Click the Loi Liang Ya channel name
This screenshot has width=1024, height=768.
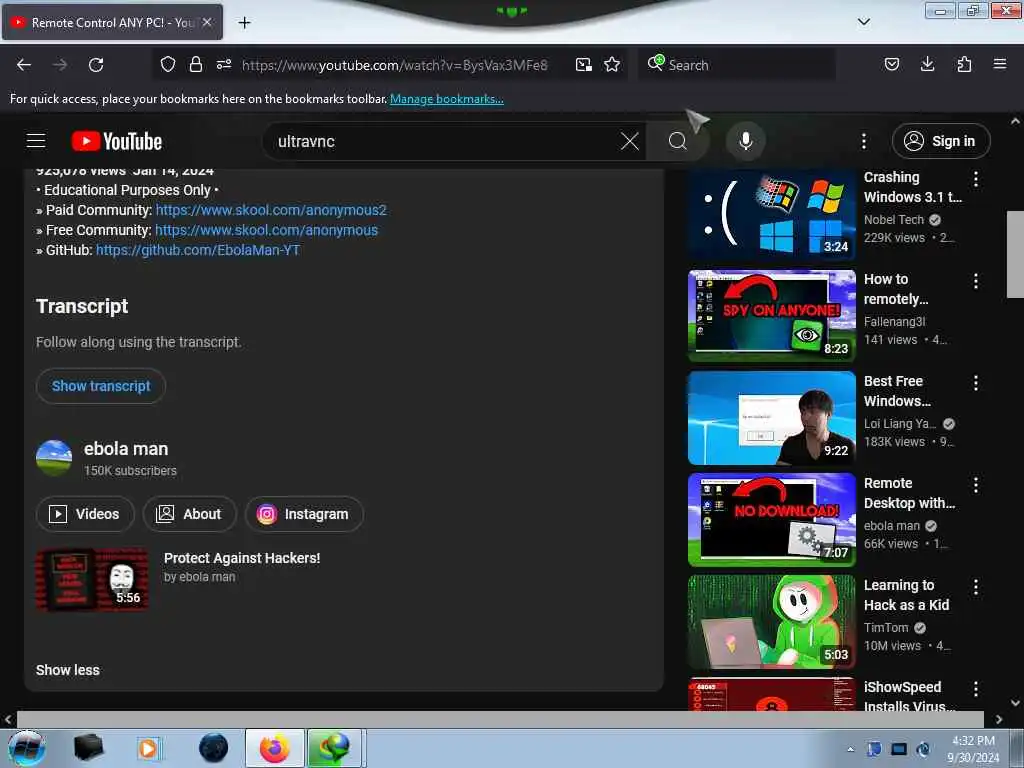tap(901, 424)
